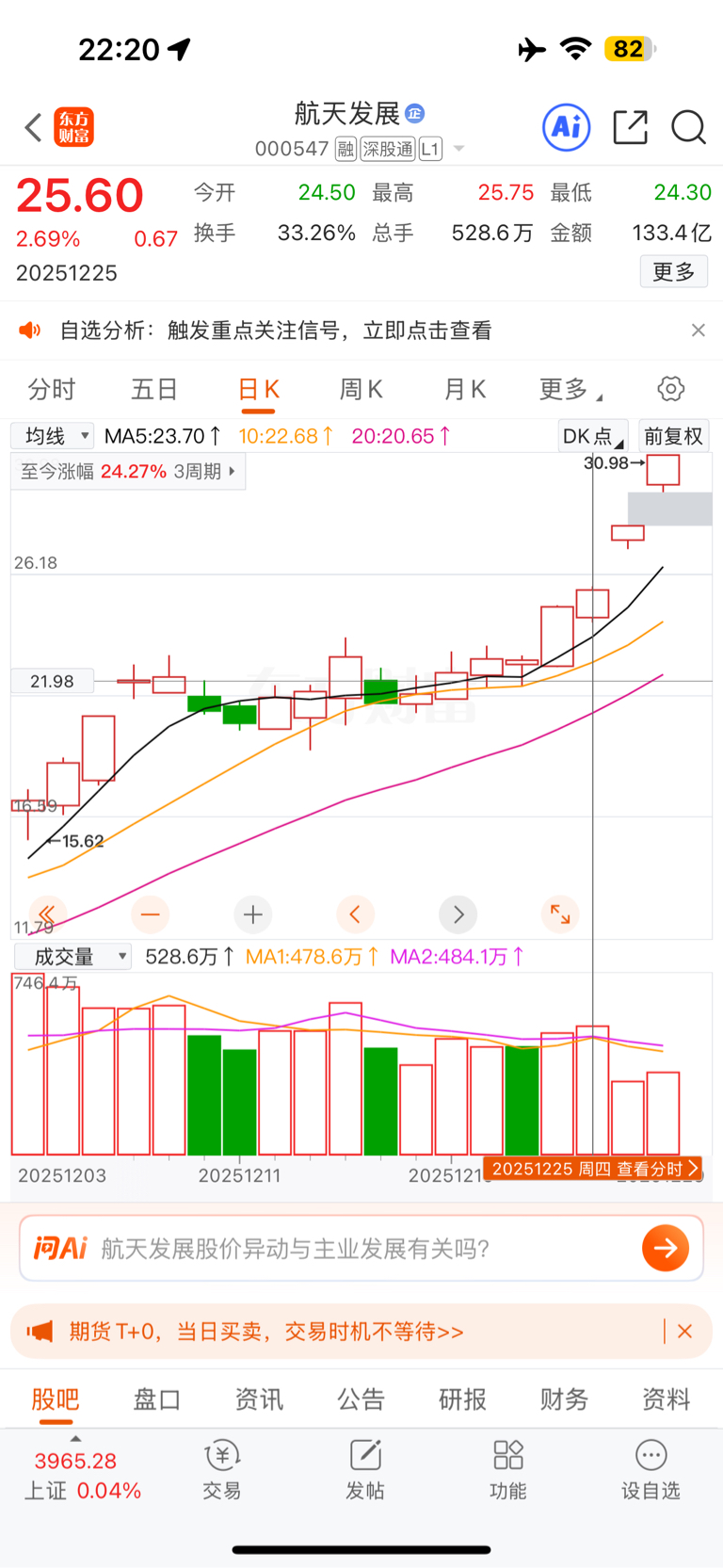
Task: Tap the L1 quote level tag
Action: (430, 149)
